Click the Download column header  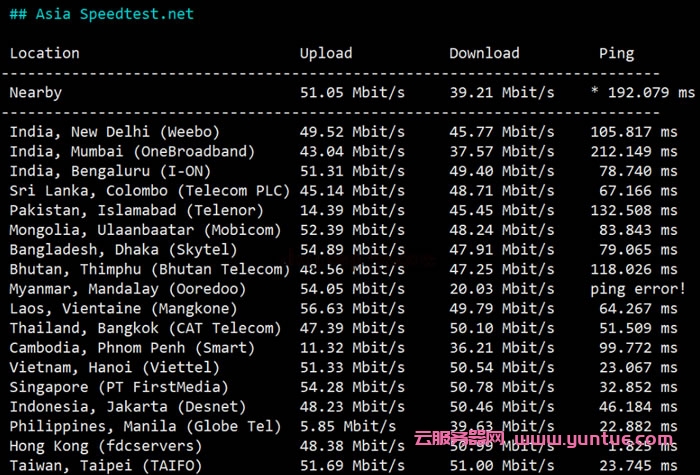(x=484, y=53)
